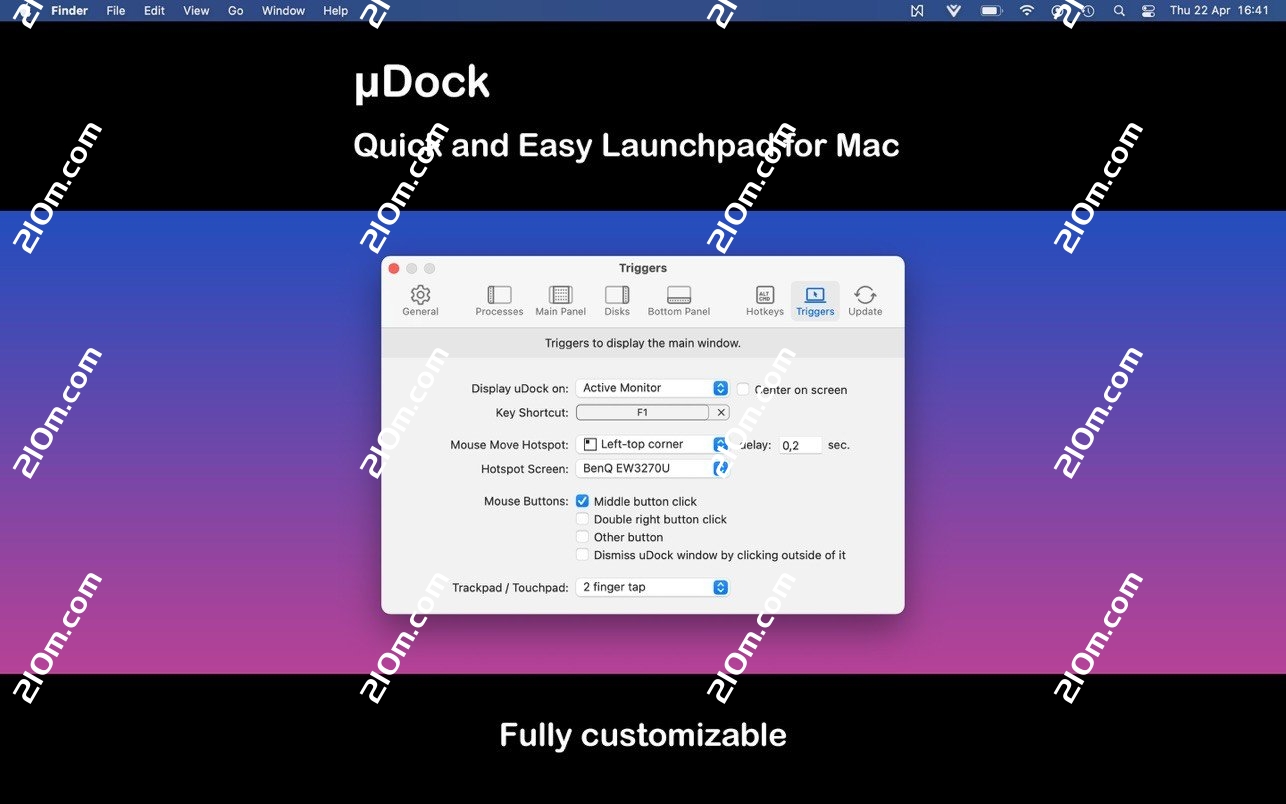Click the F1 key shortcut recorder
Screen dimensions: 1286x804
coord(642,412)
